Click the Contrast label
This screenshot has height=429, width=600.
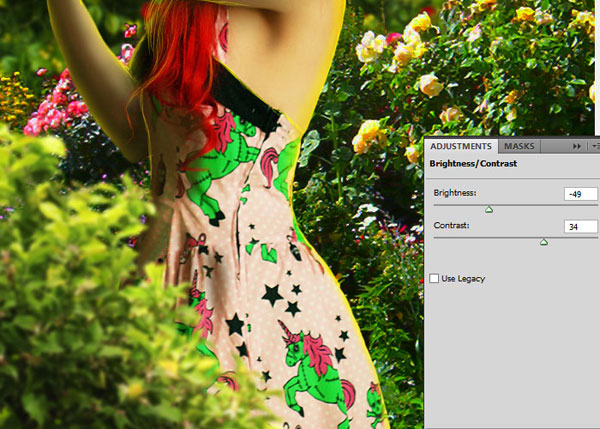click(x=452, y=225)
